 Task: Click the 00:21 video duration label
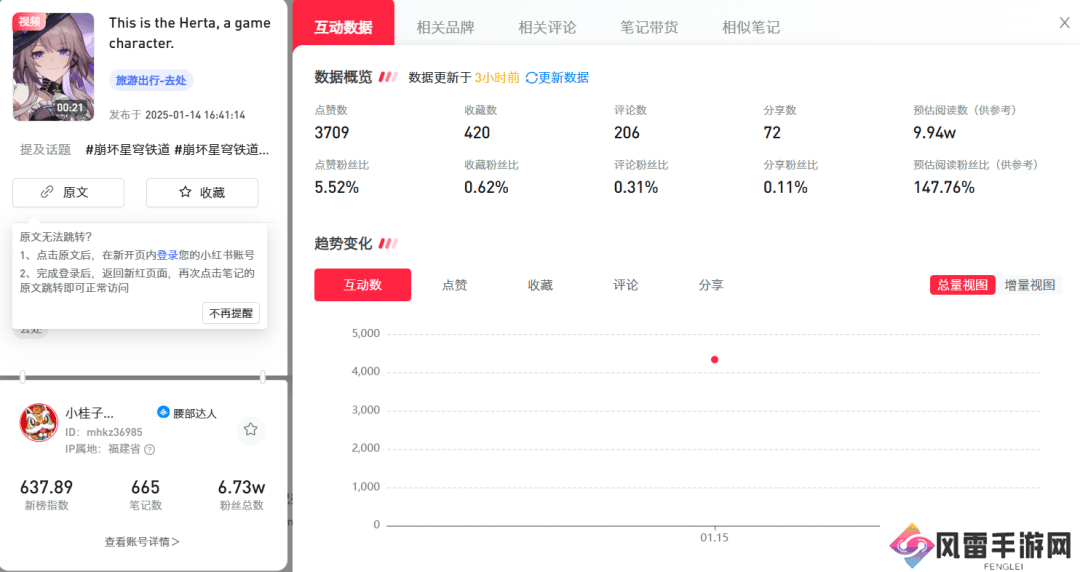(x=70, y=108)
